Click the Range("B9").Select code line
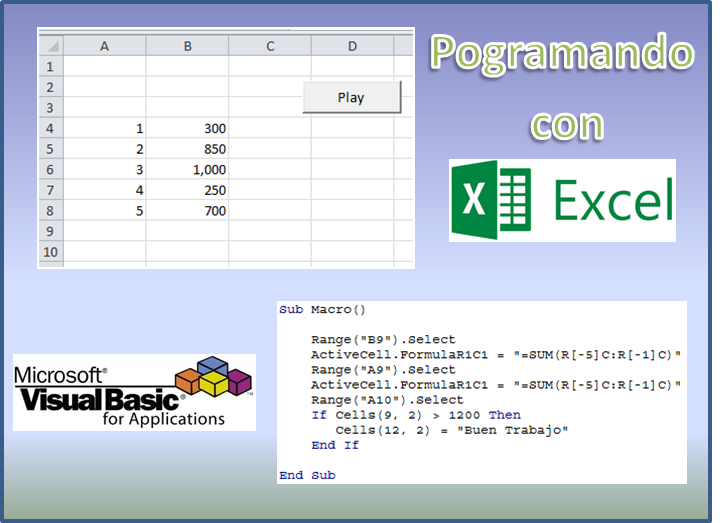 coord(383,340)
